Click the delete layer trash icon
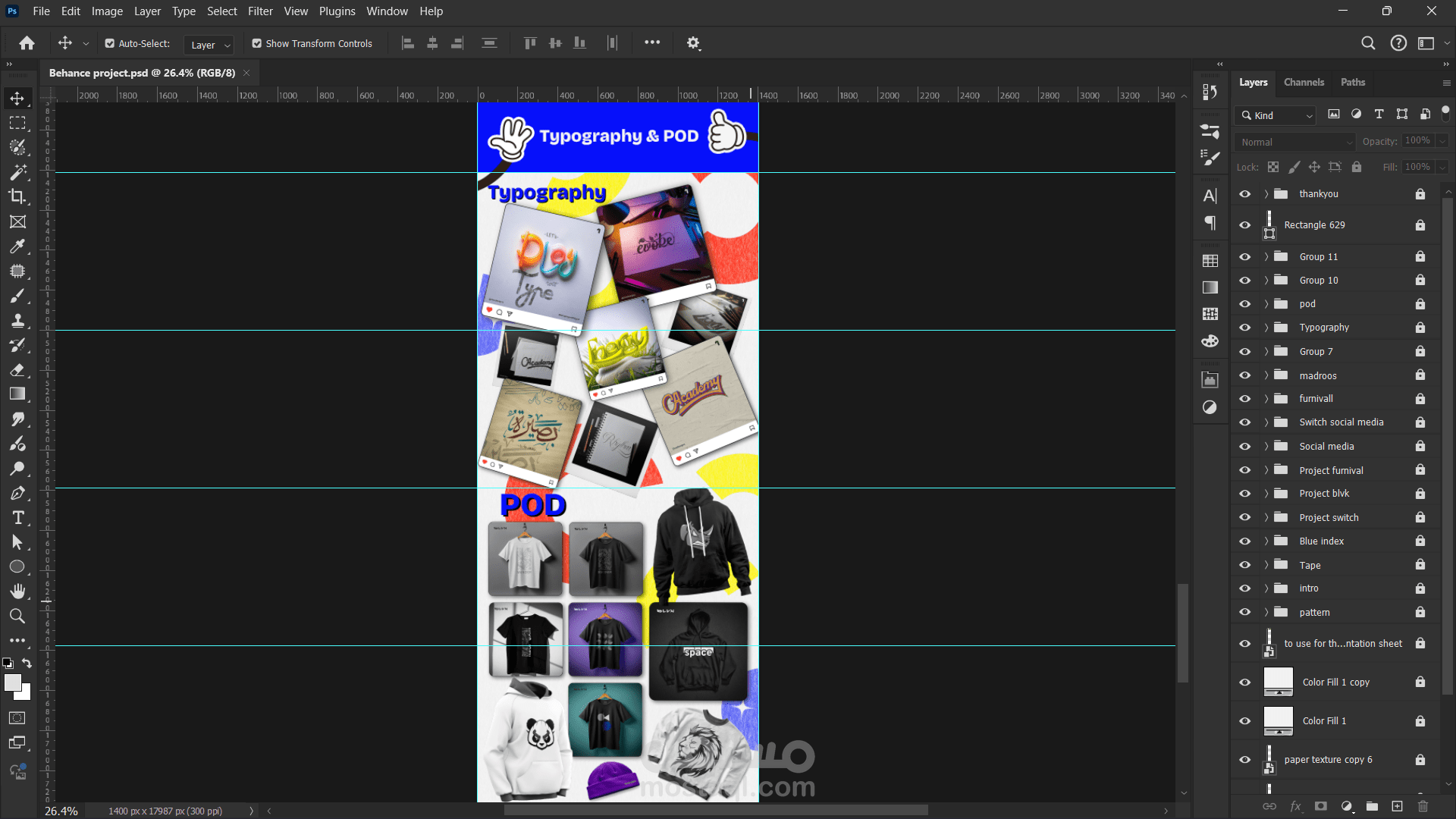This screenshot has width=1456, height=819. pyautogui.click(x=1423, y=806)
